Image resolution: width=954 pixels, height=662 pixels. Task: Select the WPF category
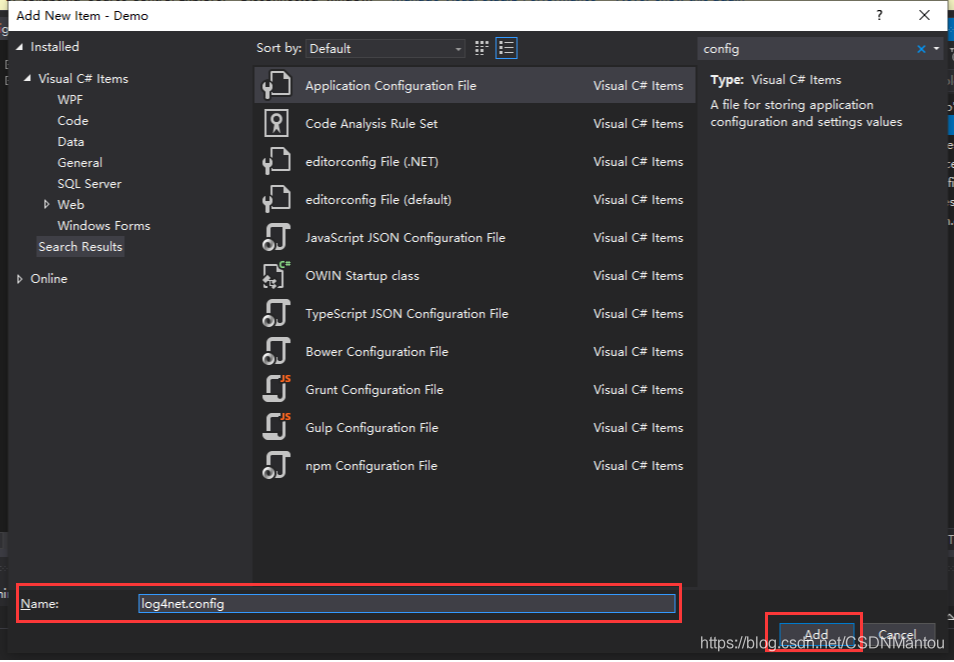click(70, 99)
